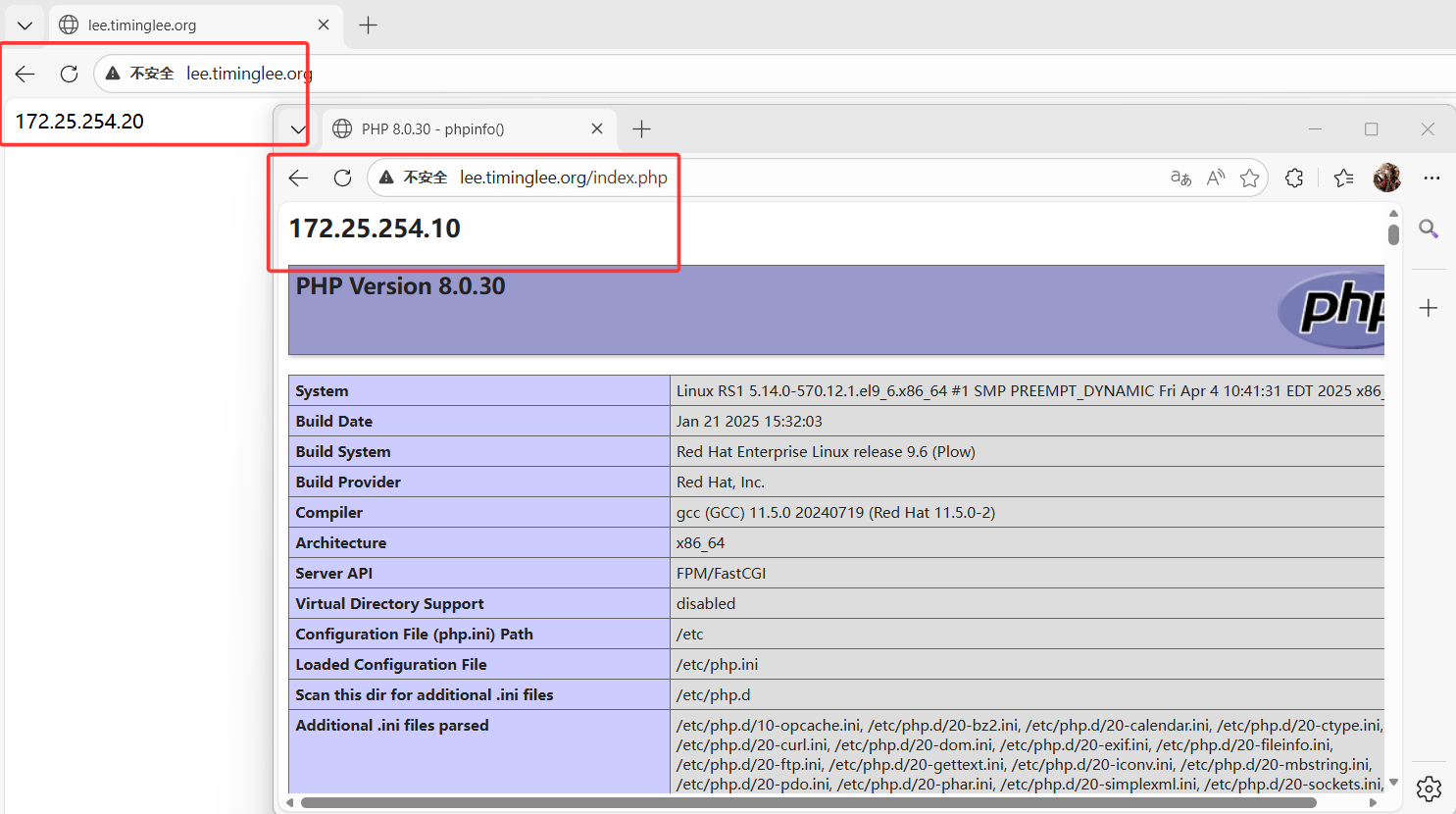
Task: Click the FPM/FastCGI Server API value
Action: click(721, 573)
